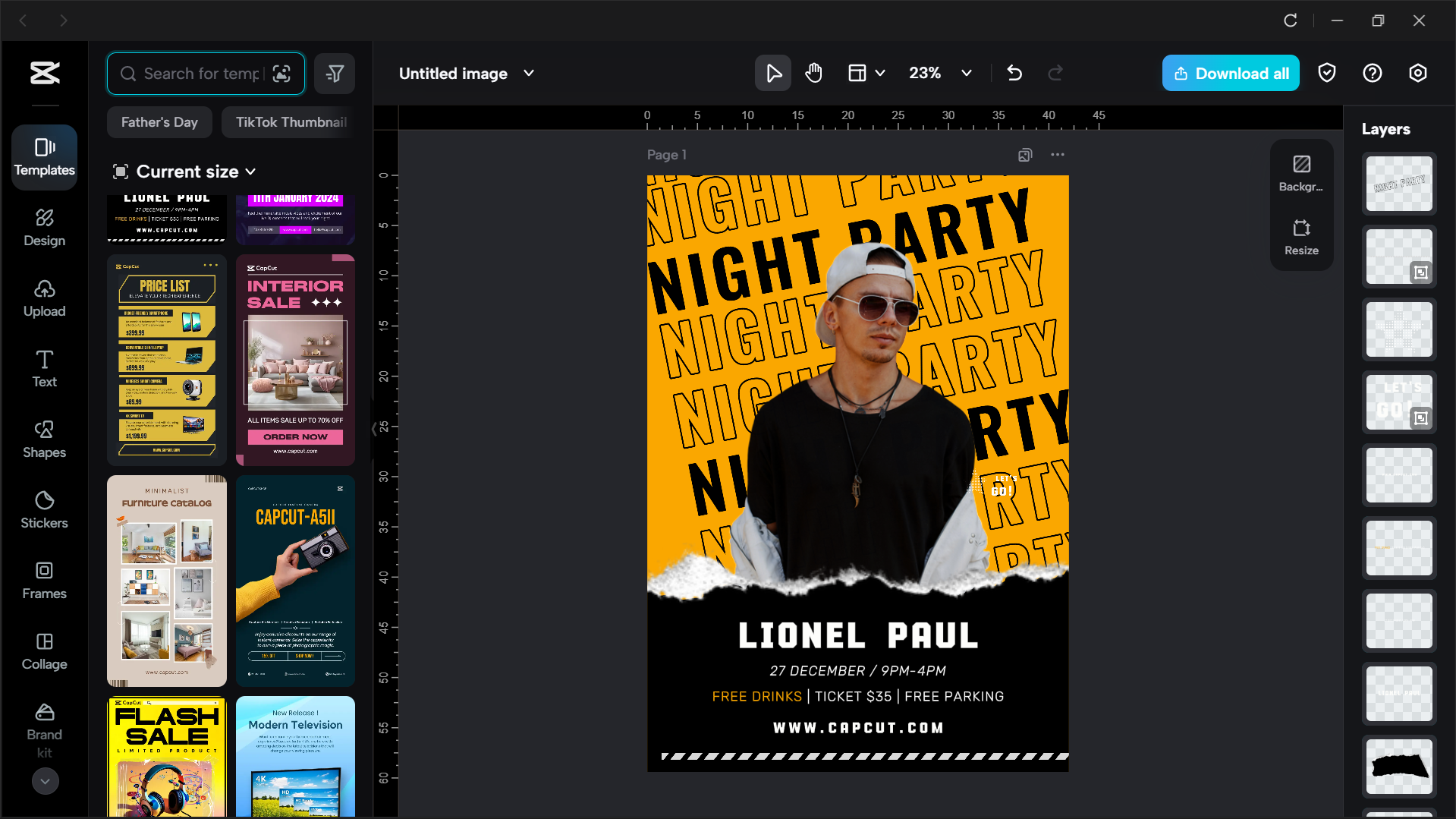Select the 27 DECEMBER / 9PM-4PM text
Screen dimensions: 1456x819
pyautogui.click(x=857, y=671)
